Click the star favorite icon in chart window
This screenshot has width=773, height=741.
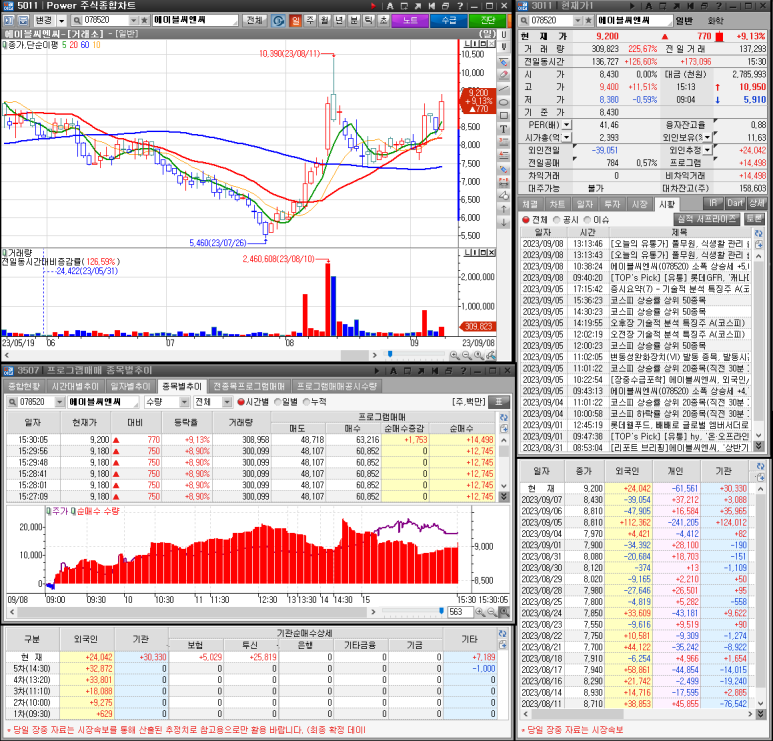144,20
